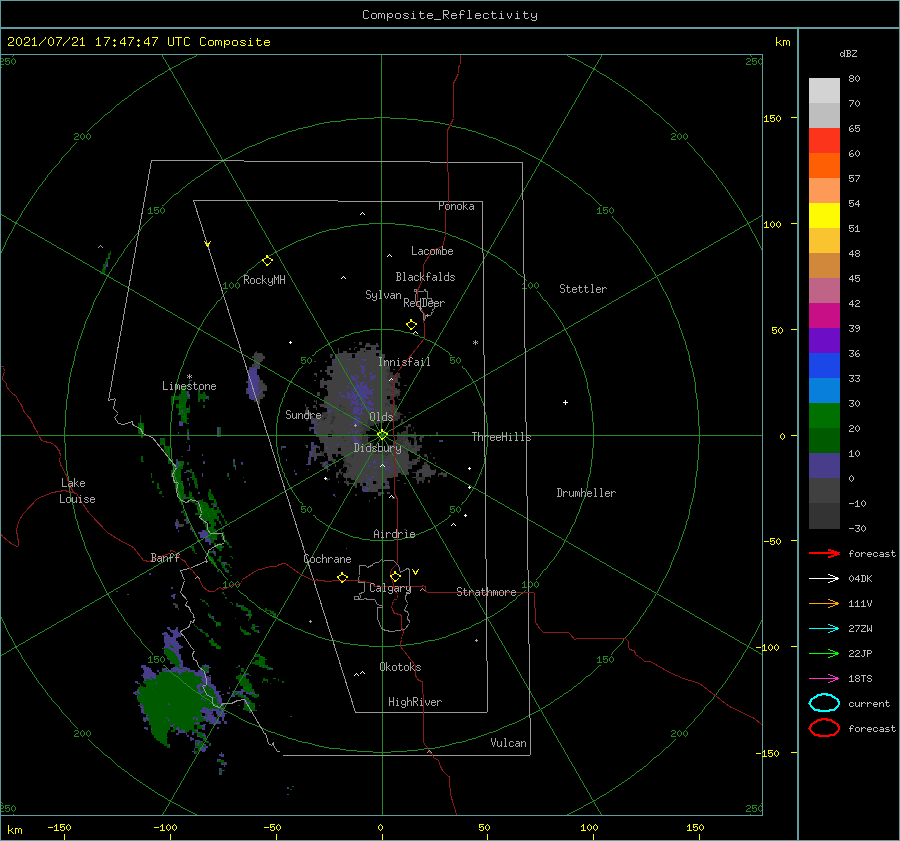
Task: Click the RedDeer label
Action: point(424,303)
